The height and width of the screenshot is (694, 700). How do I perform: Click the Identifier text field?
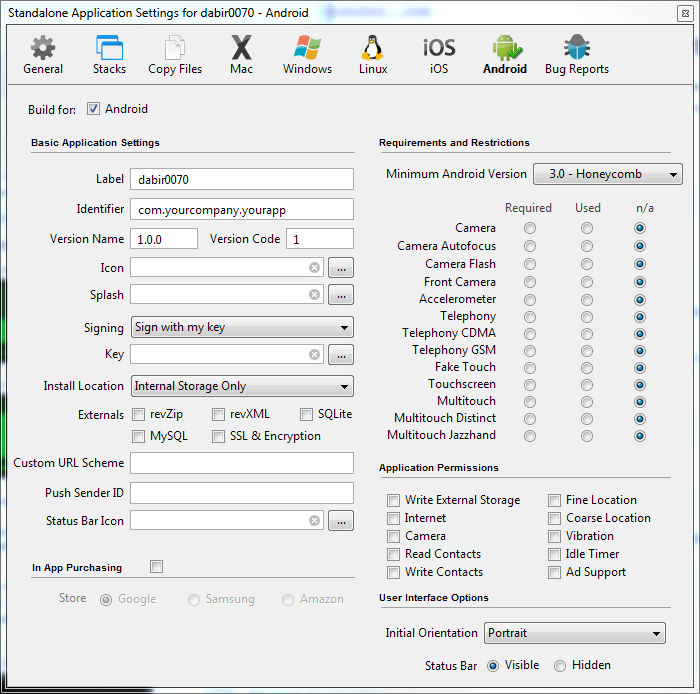[242, 209]
